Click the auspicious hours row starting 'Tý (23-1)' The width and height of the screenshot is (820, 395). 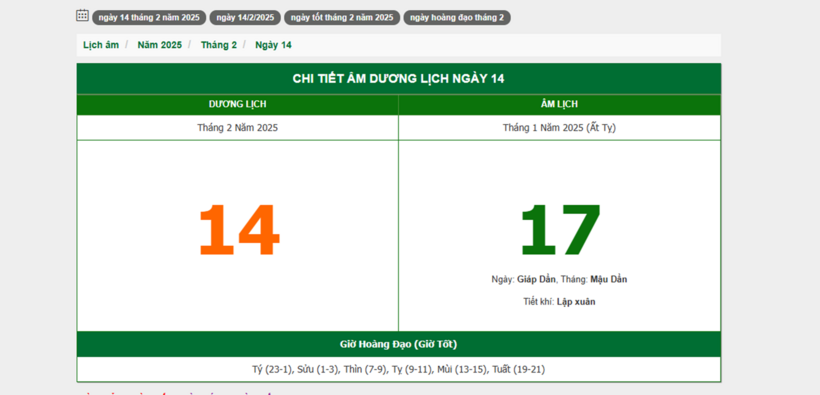pos(398,370)
